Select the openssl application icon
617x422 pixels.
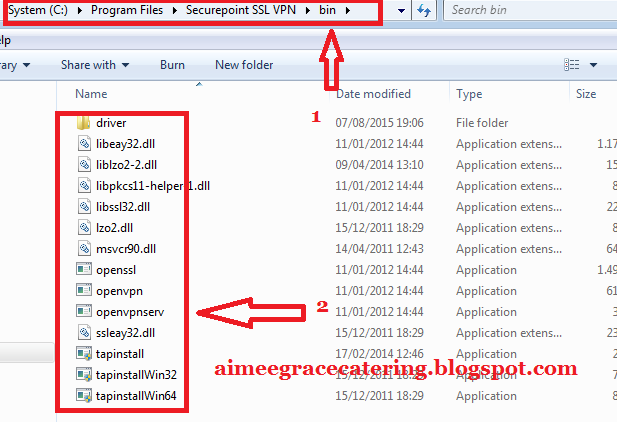84,269
